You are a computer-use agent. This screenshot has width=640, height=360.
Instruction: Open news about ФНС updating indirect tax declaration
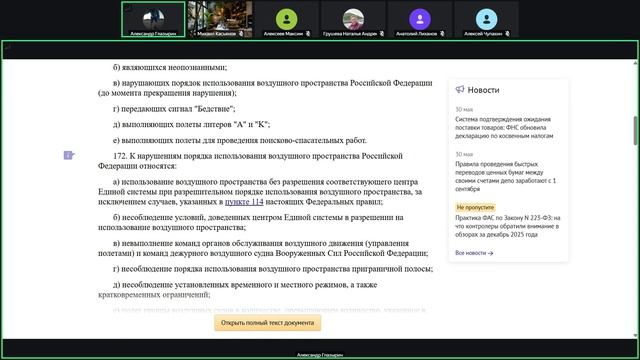(504, 127)
